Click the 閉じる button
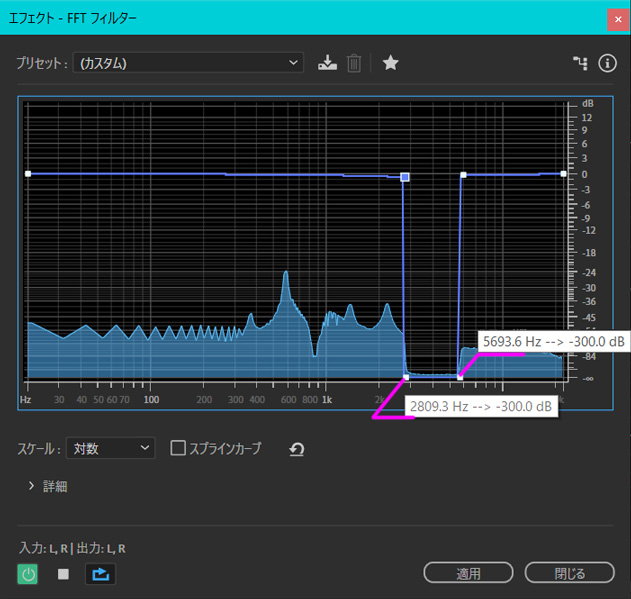631x599 pixels. pos(569,573)
